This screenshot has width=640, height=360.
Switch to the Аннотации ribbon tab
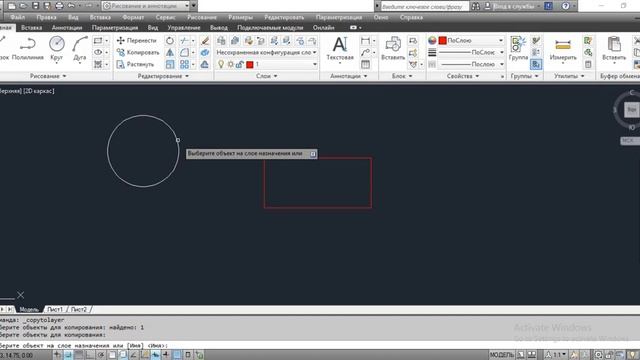coord(67,27)
